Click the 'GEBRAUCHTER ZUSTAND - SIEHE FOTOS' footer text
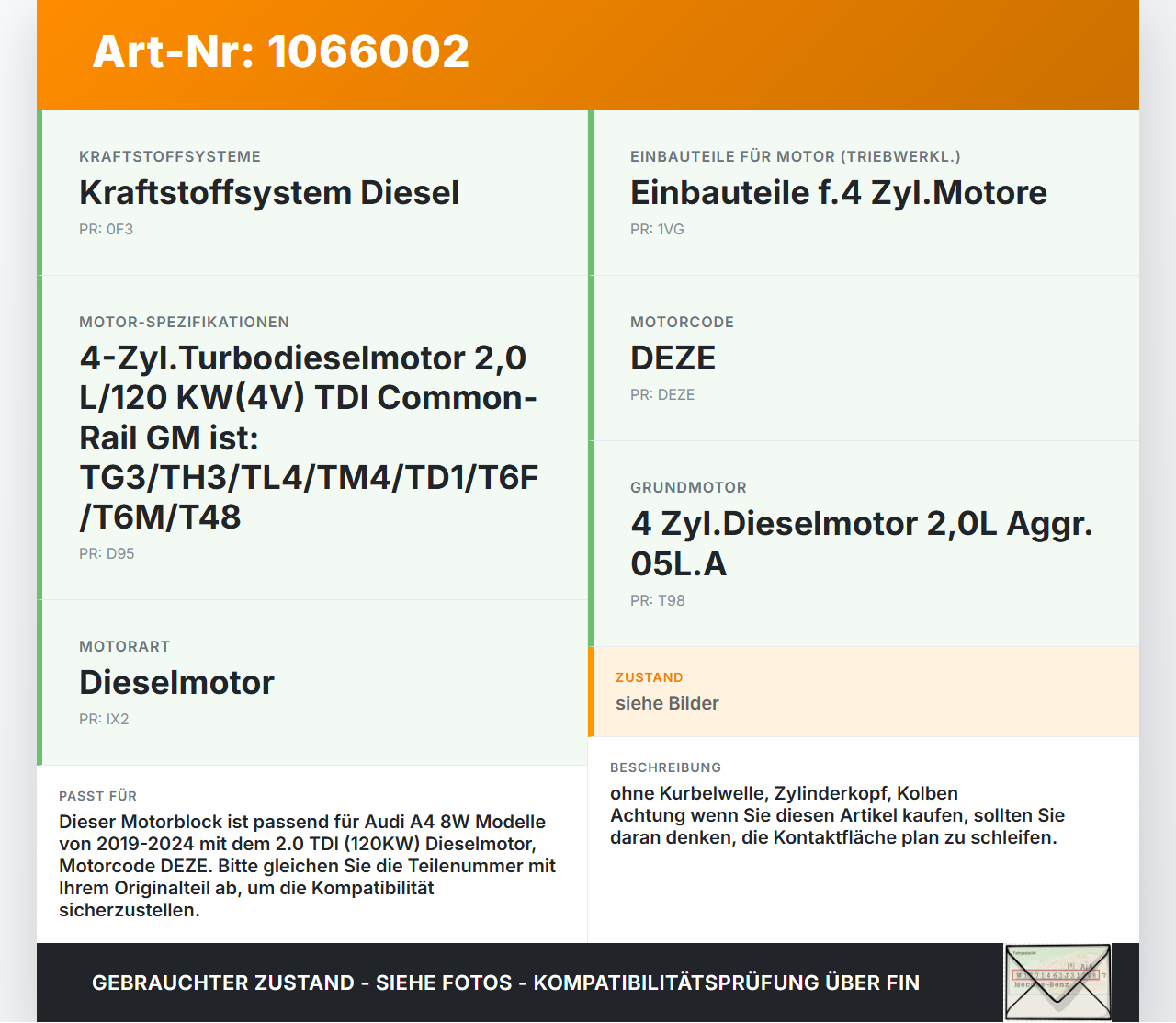The height and width of the screenshot is (1023, 1176). pyautogui.click(x=506, y=983)
